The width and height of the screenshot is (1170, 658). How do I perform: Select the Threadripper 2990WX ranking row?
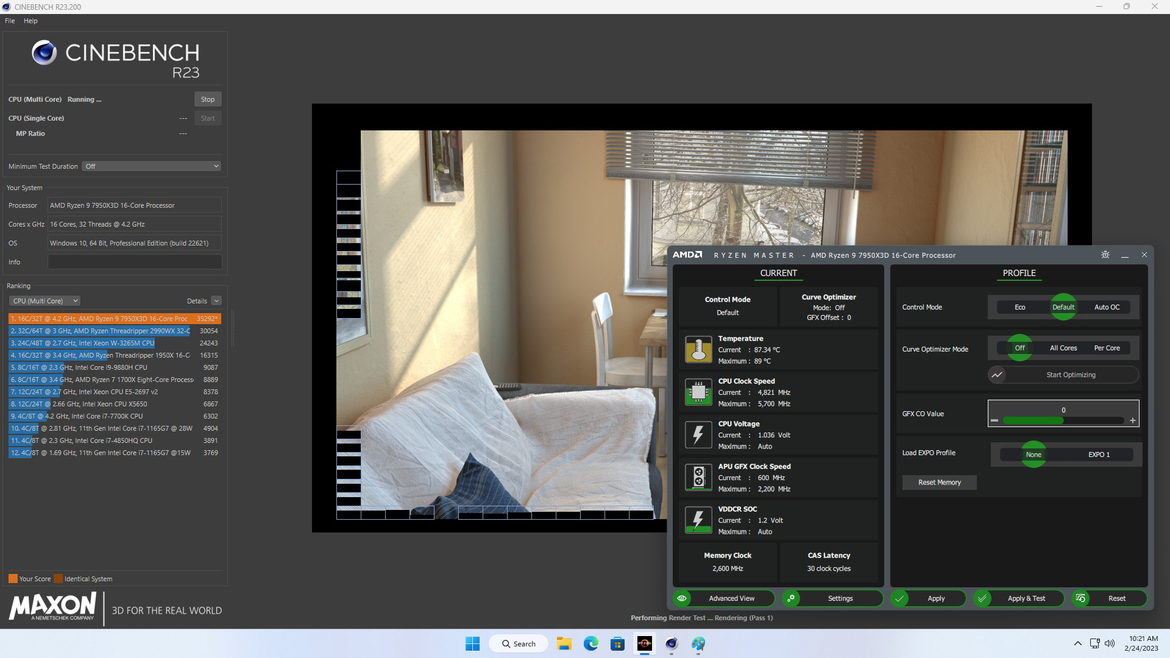click(x=114, y=330)
